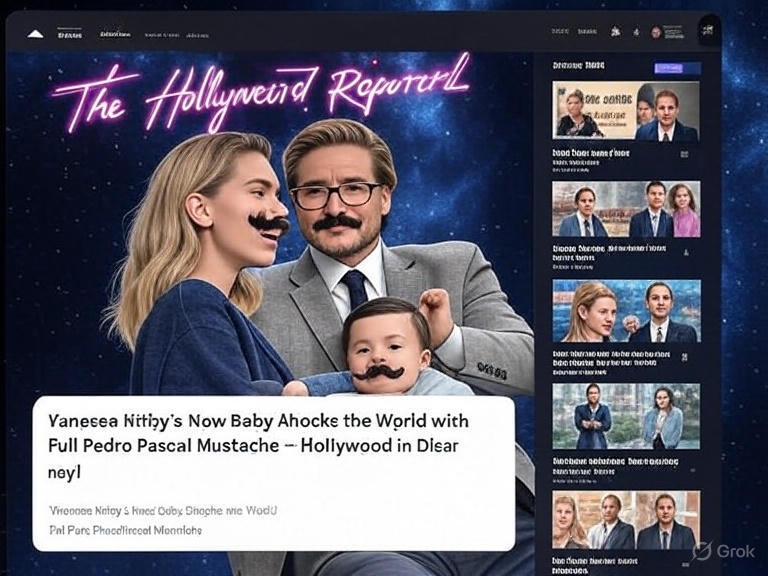Open headline about Full Pedro Pascal Mustache
768x576 pixels.
(x=258, y=446)
